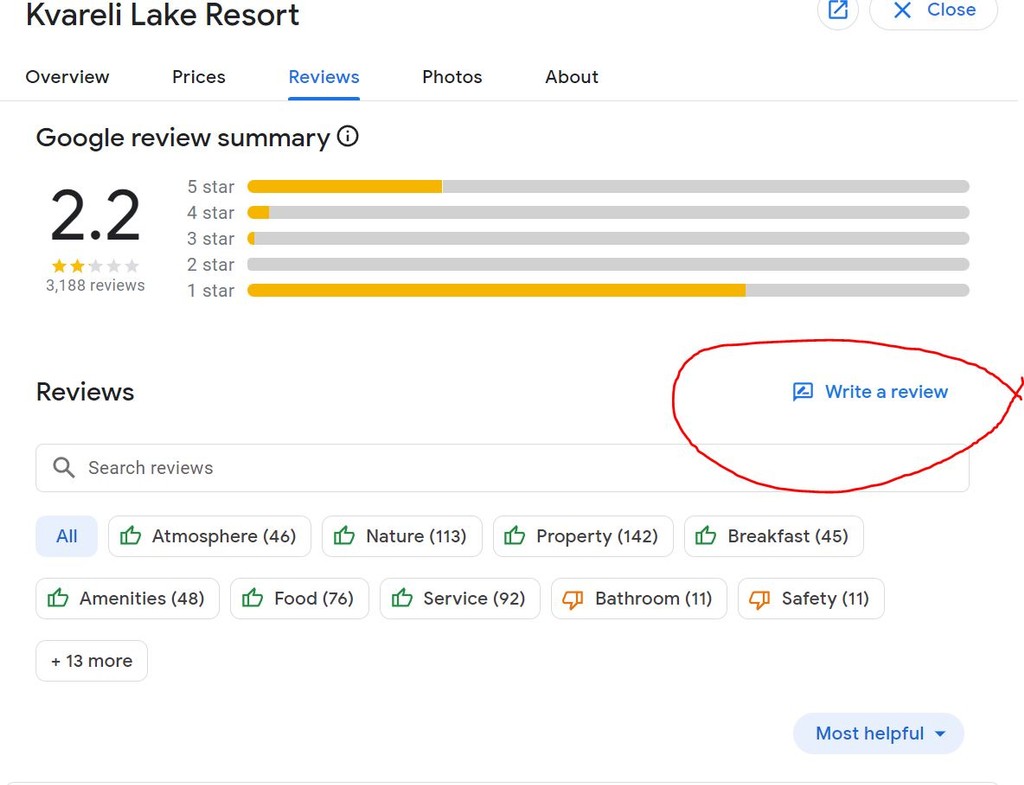Close the hotel details panel

[934, 10]
